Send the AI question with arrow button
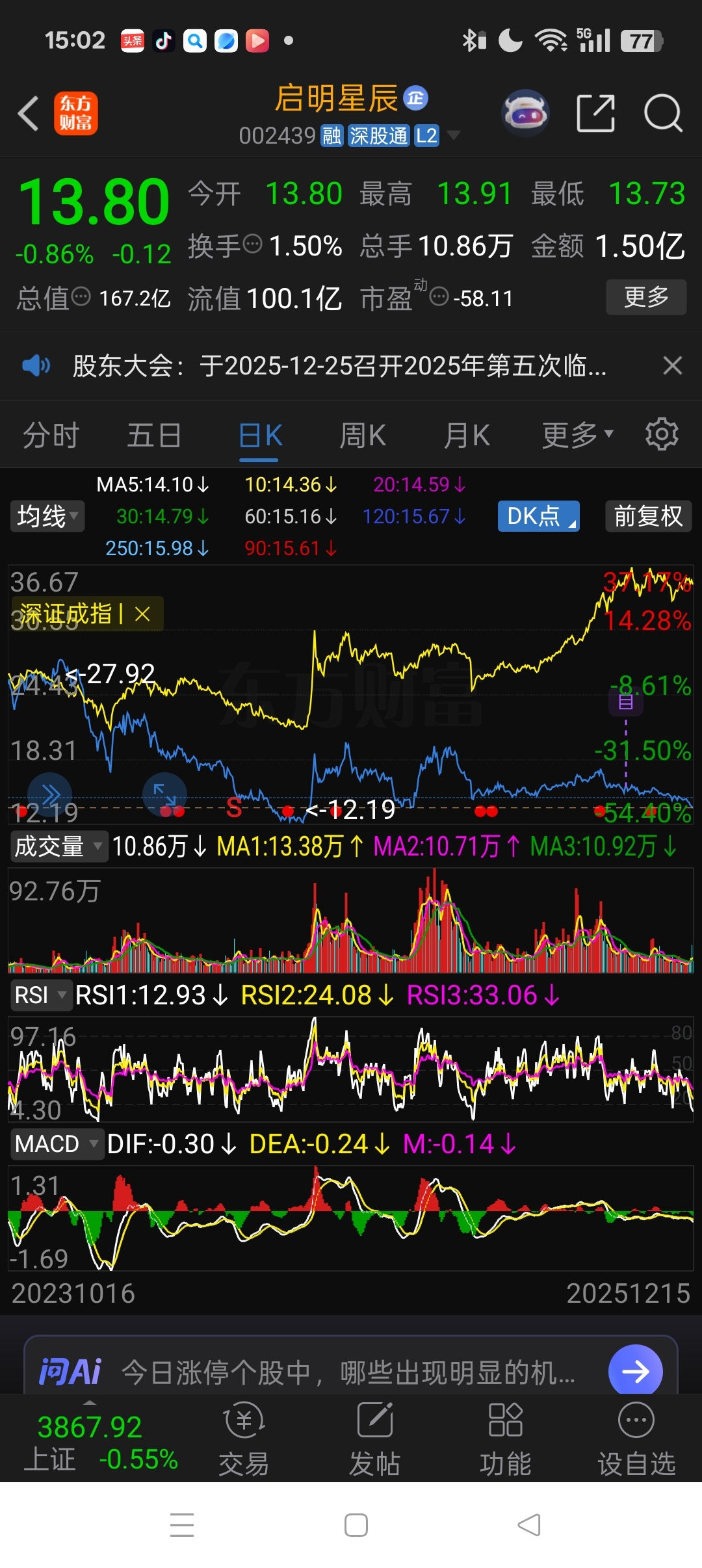 click(636, 1372)
